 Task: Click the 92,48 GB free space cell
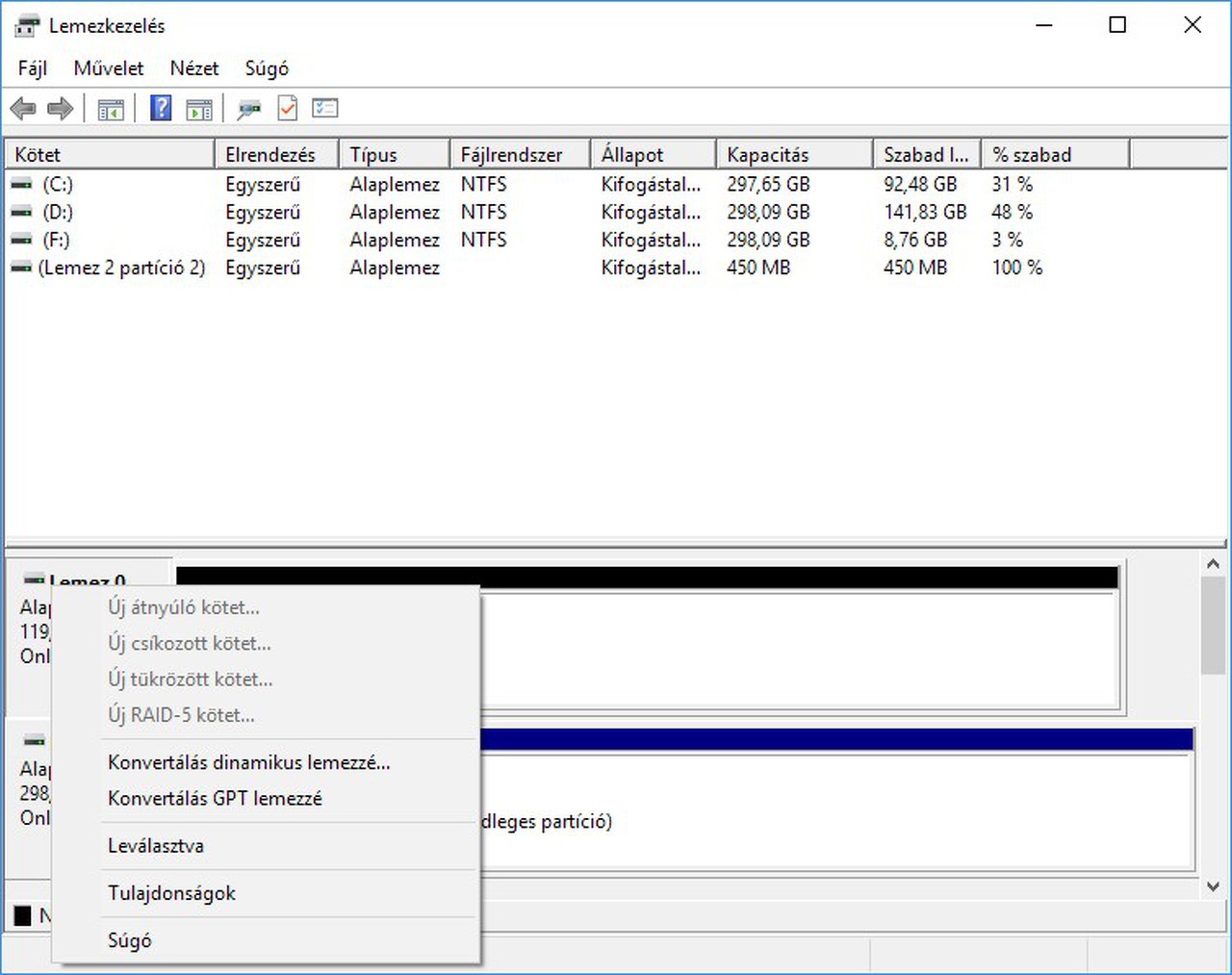tap(920, 184)
